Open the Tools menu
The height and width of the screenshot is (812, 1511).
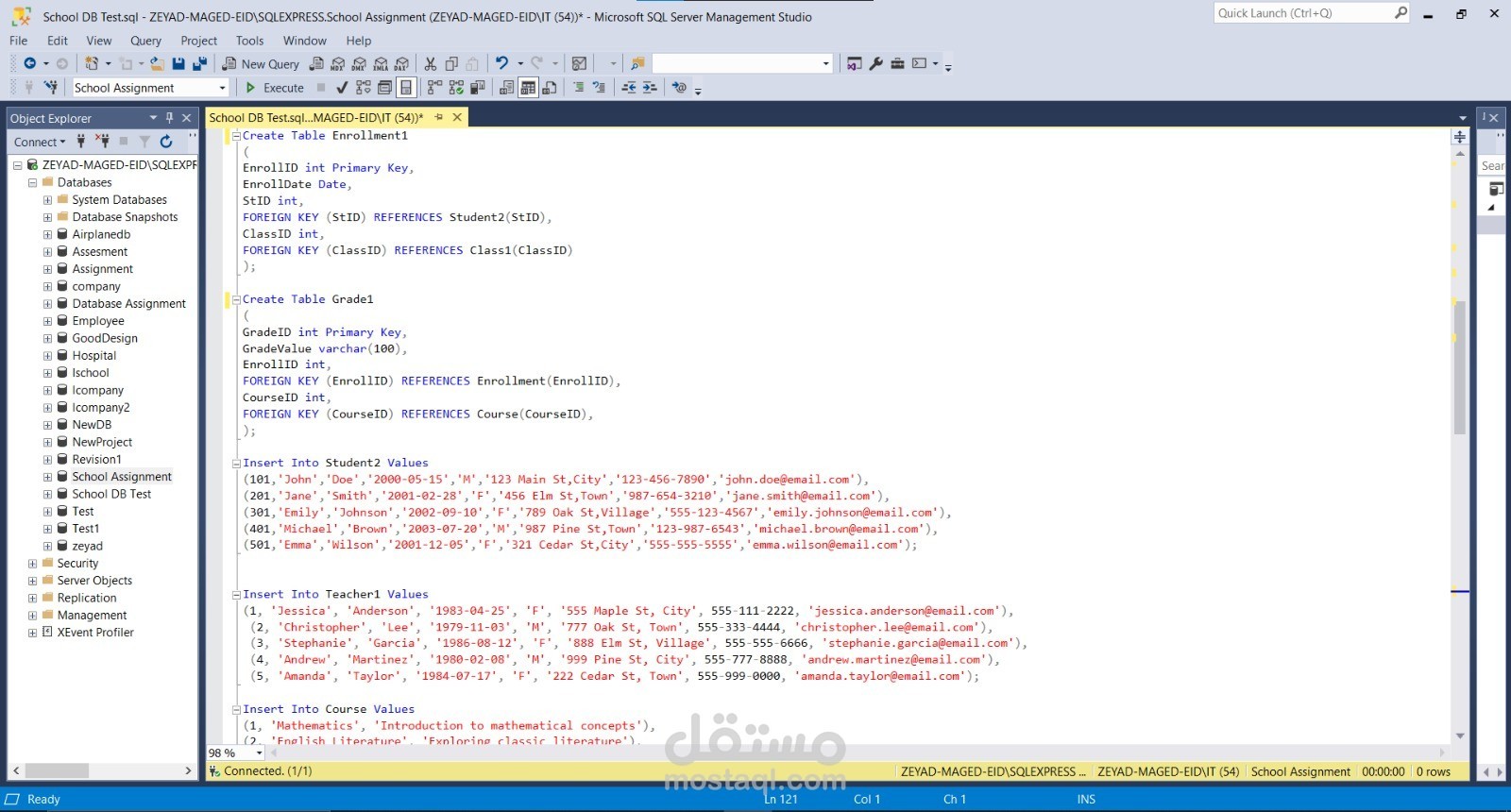(250, 41)
